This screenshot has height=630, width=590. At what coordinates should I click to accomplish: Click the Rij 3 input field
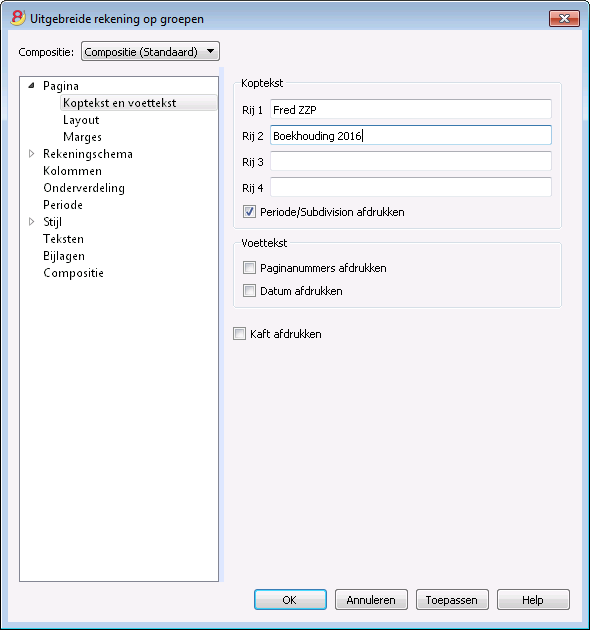pos(411,161)
